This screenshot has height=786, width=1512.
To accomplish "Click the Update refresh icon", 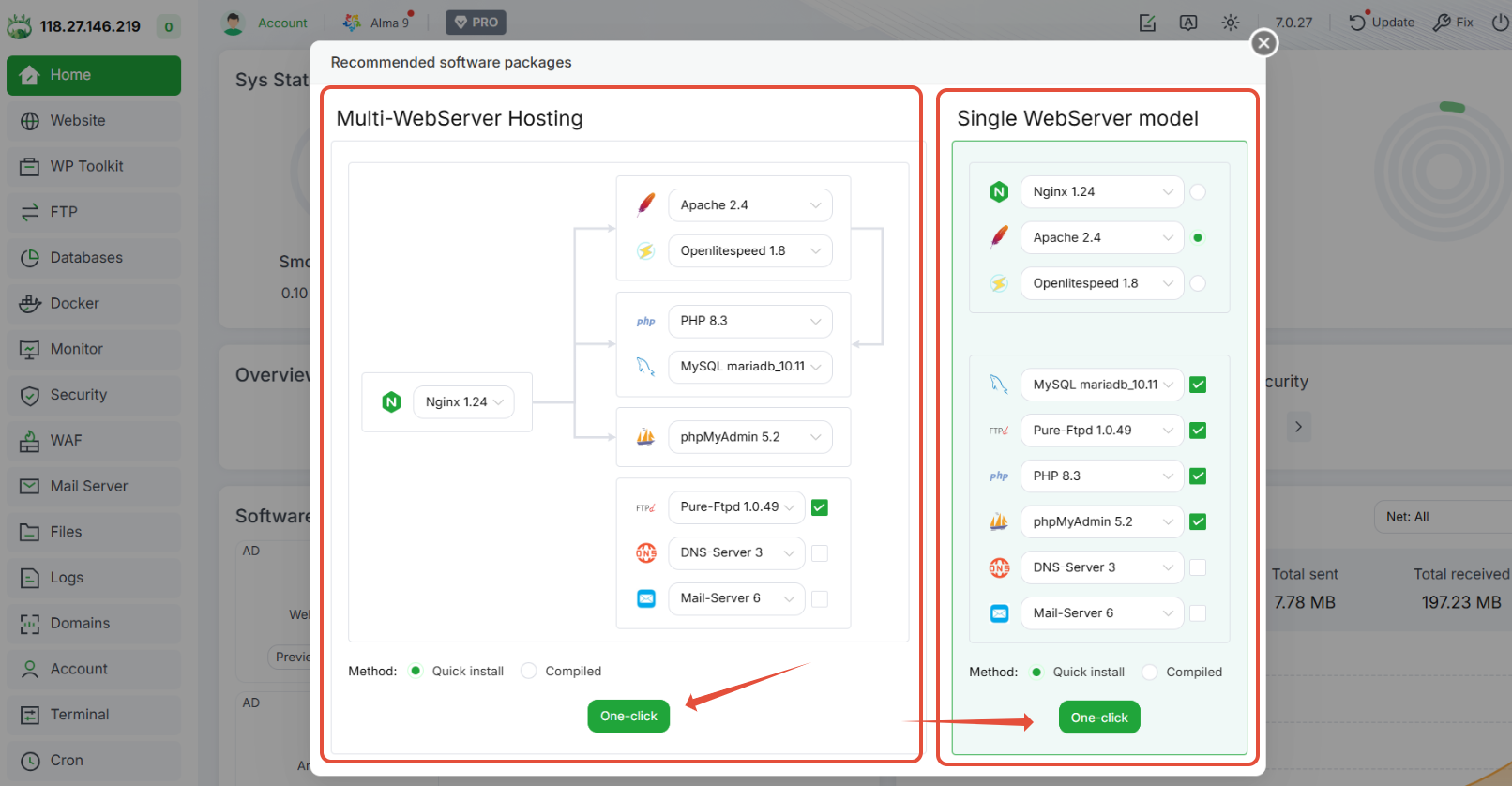I will [1357, 23].
